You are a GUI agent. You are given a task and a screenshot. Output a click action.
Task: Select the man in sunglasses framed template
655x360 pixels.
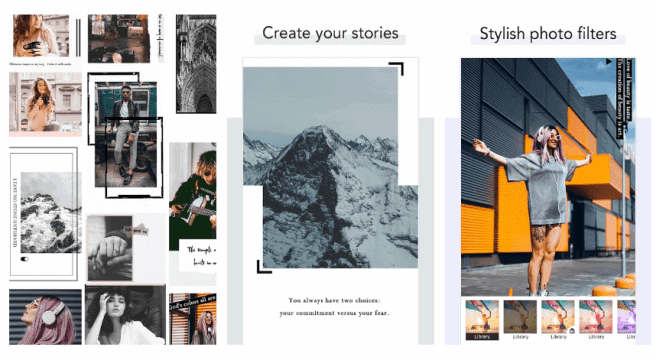coord(125,134)
